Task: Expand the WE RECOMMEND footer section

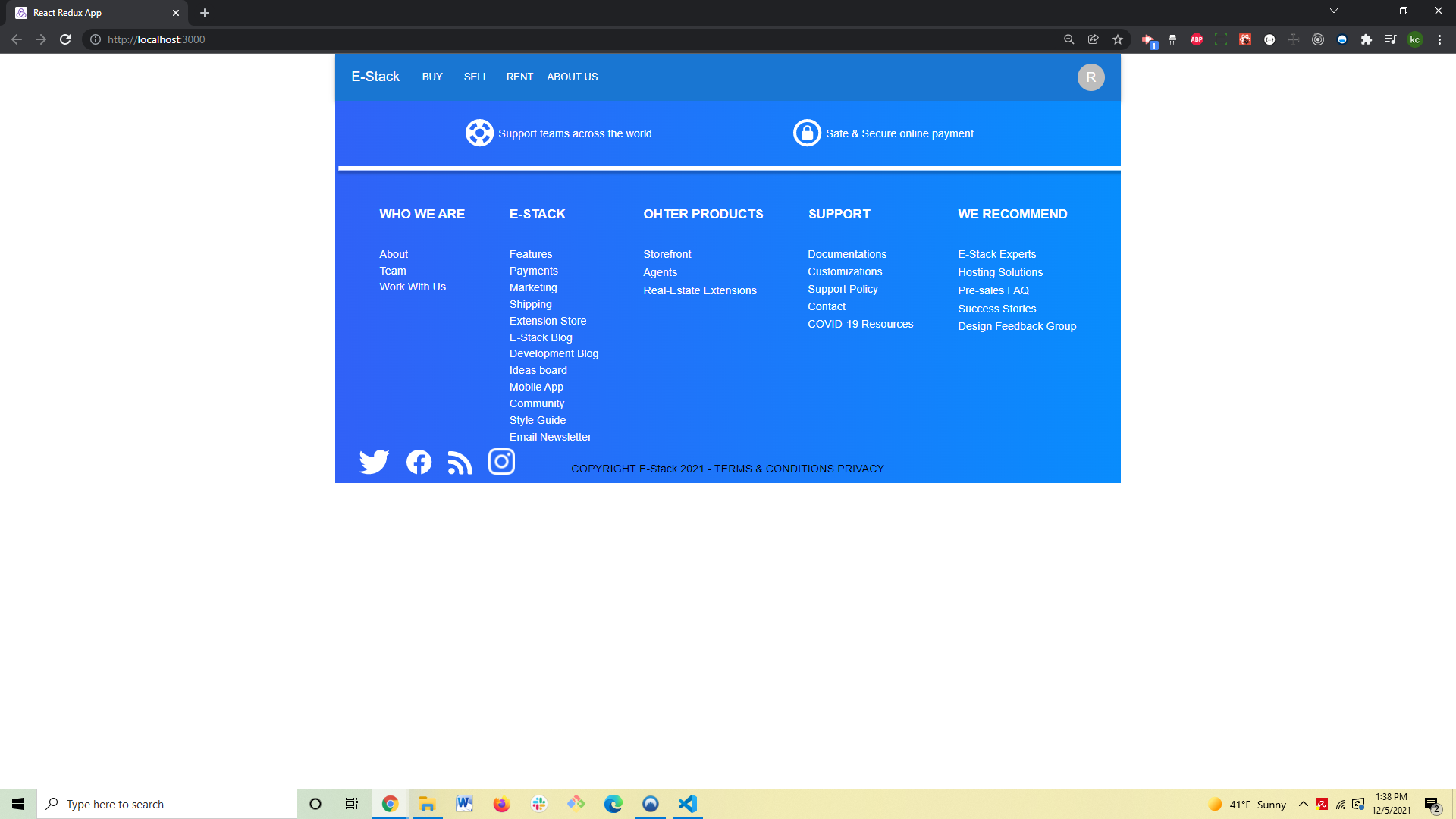Action: click(1012, 214)
